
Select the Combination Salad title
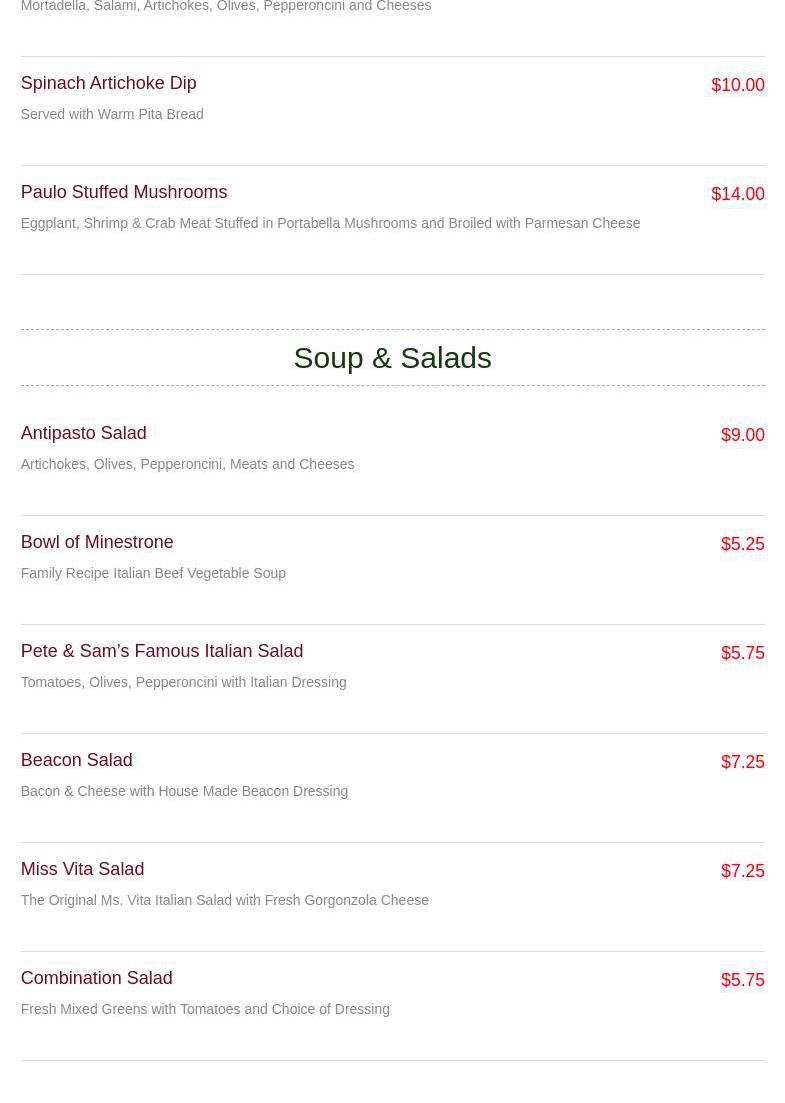click(96, 978)
